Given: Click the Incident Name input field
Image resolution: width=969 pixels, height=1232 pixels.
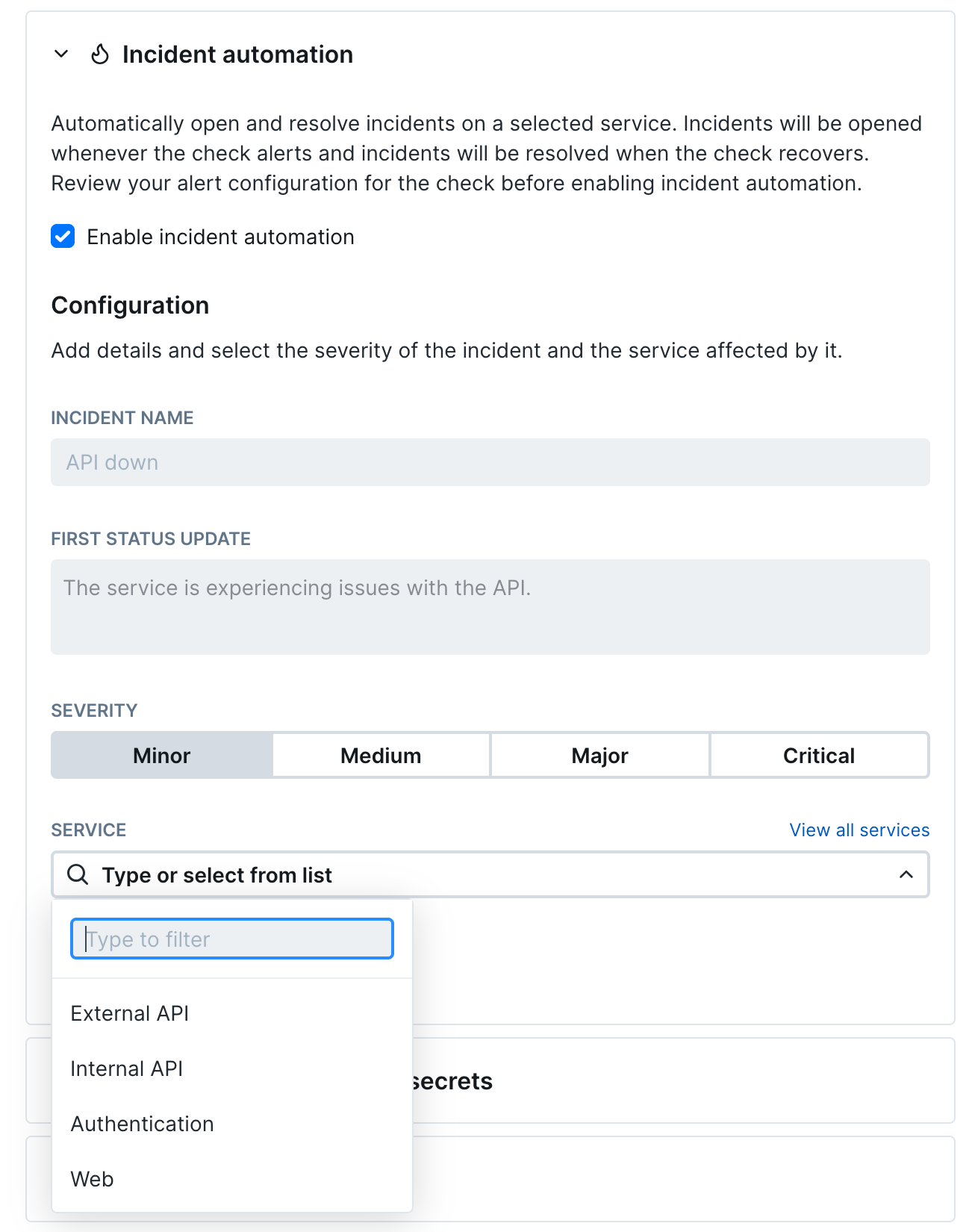Looking at the screenshot, I should 490,462.
